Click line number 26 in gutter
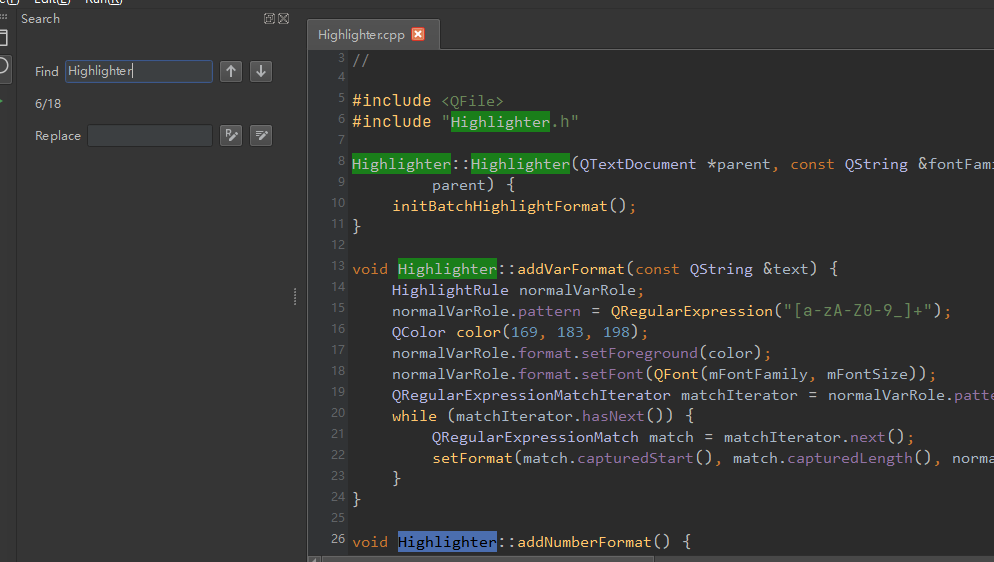 point(338,539)
